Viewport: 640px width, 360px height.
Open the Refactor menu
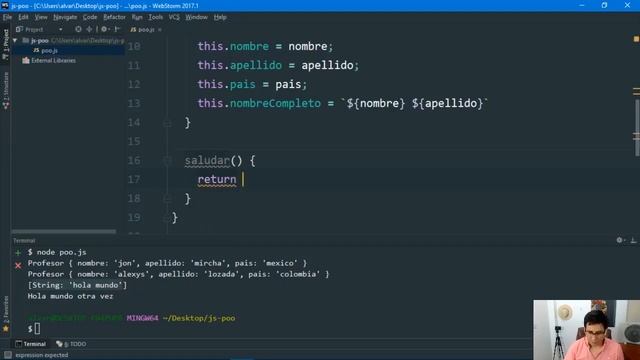114,17
